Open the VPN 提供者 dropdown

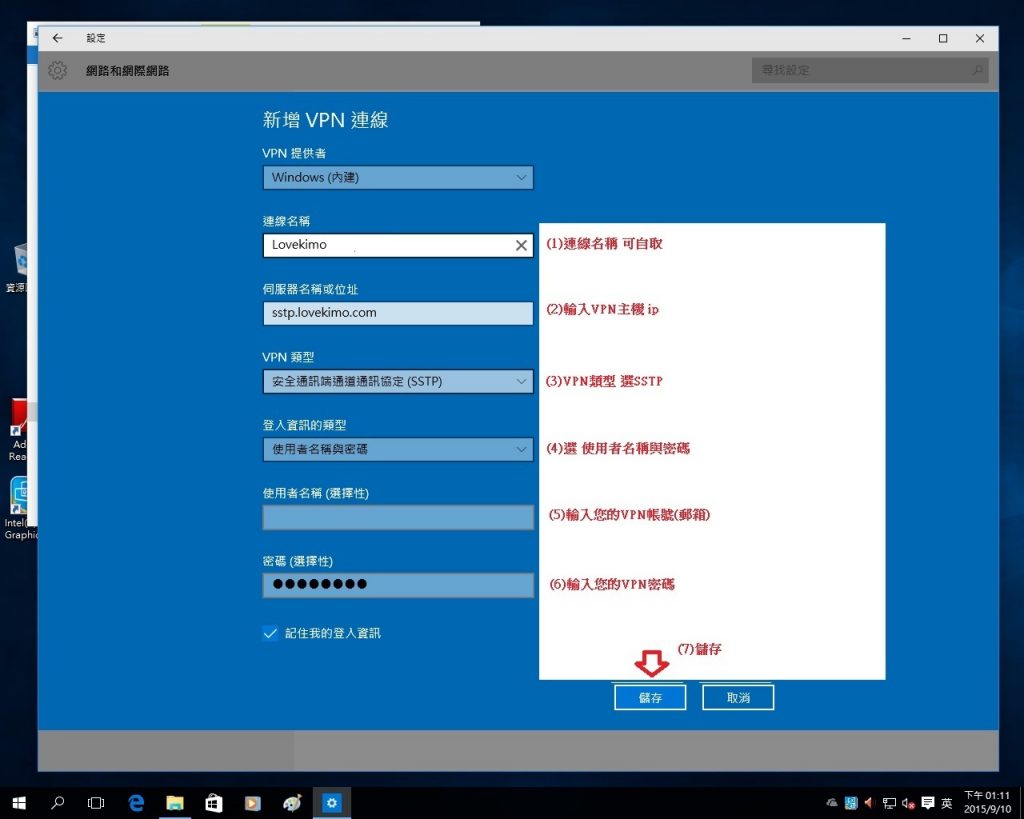[398, 177]
